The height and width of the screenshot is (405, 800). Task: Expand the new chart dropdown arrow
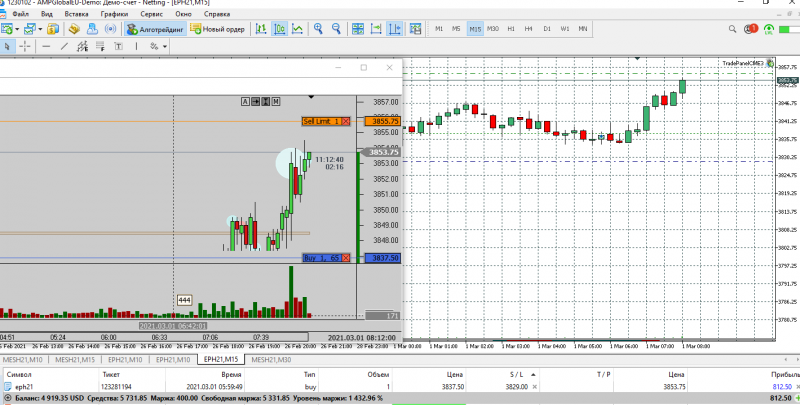click(x=17, y=29)
